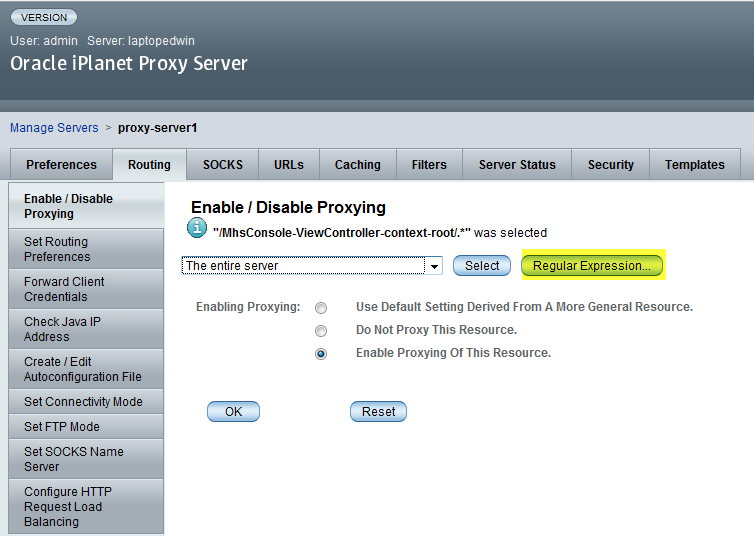Open Create / Edit Autoconfiguration File
The image size is (754, 536).
coord(86,369)
